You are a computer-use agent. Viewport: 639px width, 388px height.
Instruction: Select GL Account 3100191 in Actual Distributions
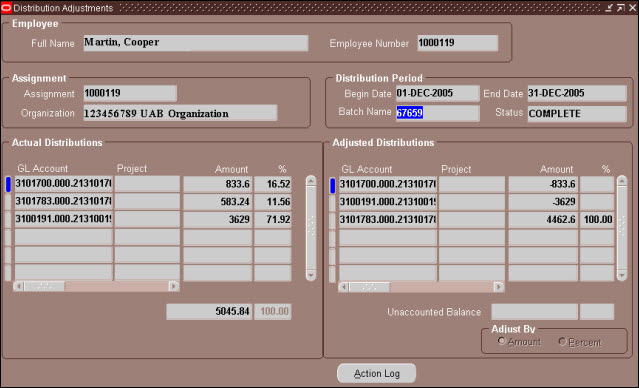coord(63,219)
